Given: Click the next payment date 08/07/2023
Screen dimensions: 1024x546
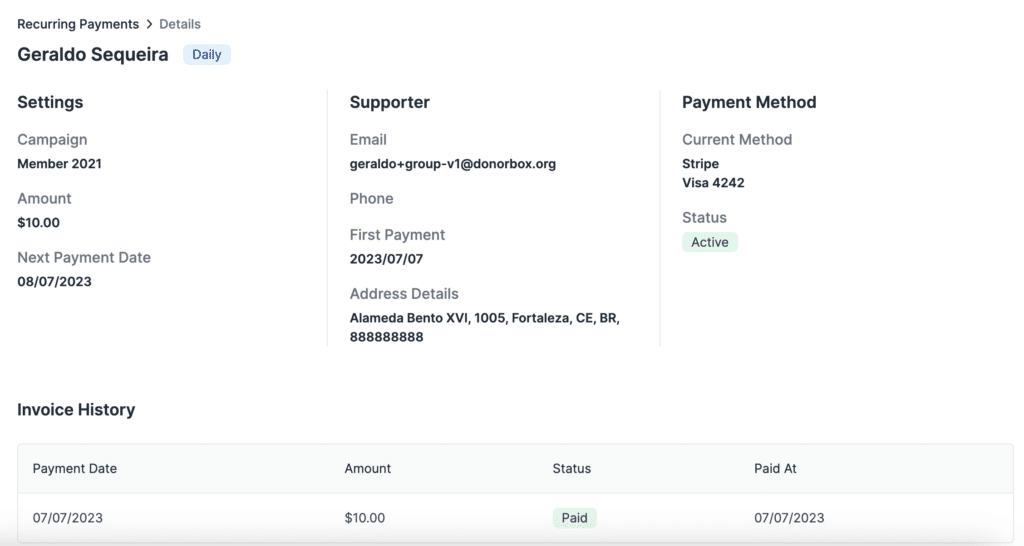Looking at the screenshot, I should click(55, 282).
